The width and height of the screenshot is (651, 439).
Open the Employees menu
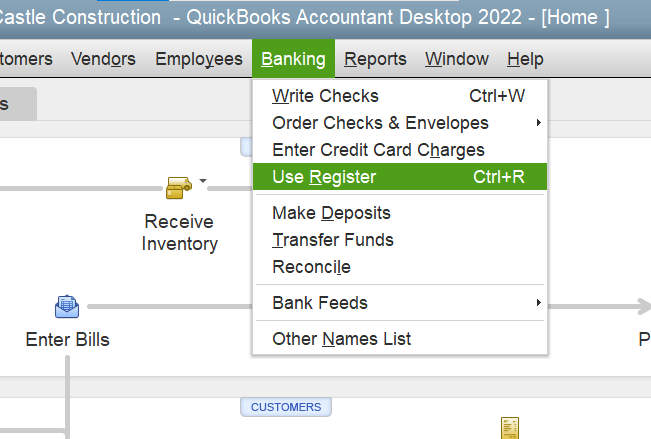click(x=199, y=59)
